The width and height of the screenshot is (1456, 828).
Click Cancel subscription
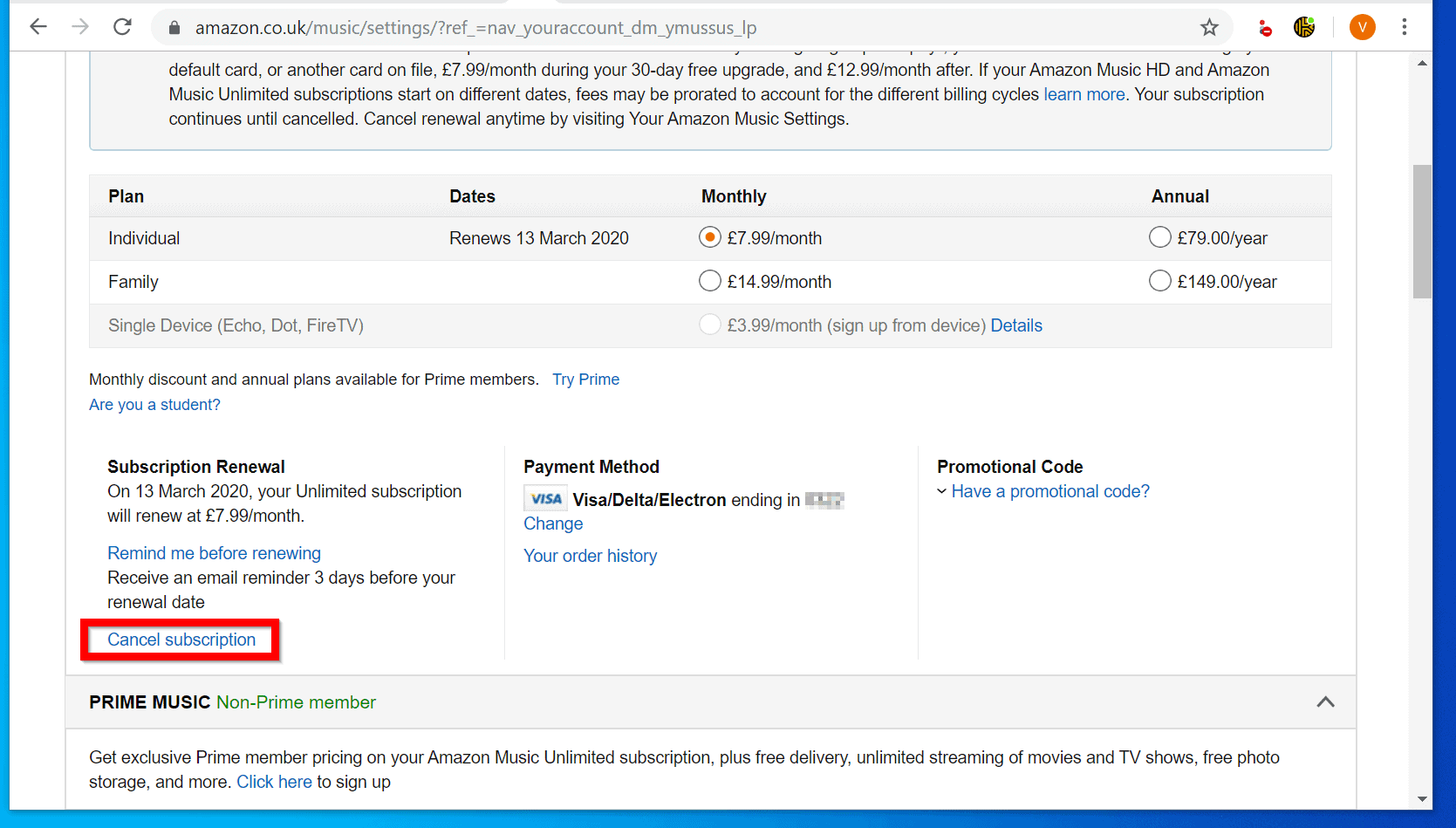(180, 639)
